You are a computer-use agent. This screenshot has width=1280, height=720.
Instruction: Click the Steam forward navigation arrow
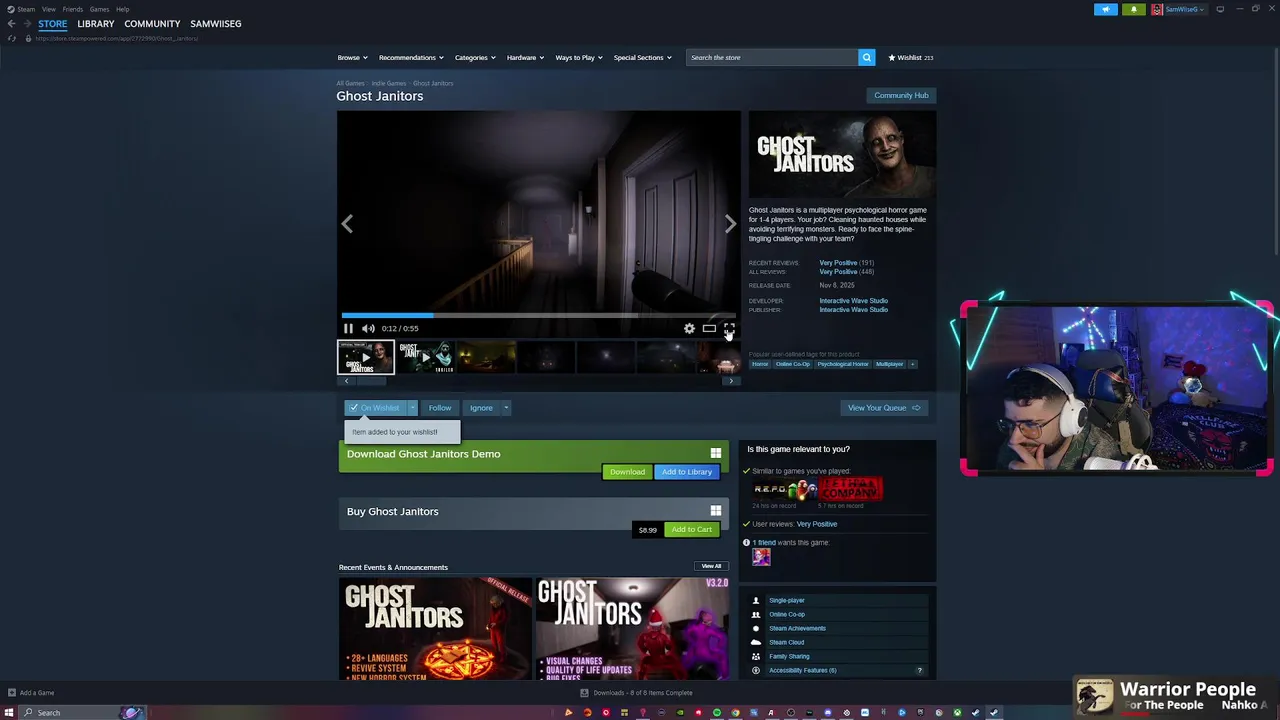tap(26, 23)
